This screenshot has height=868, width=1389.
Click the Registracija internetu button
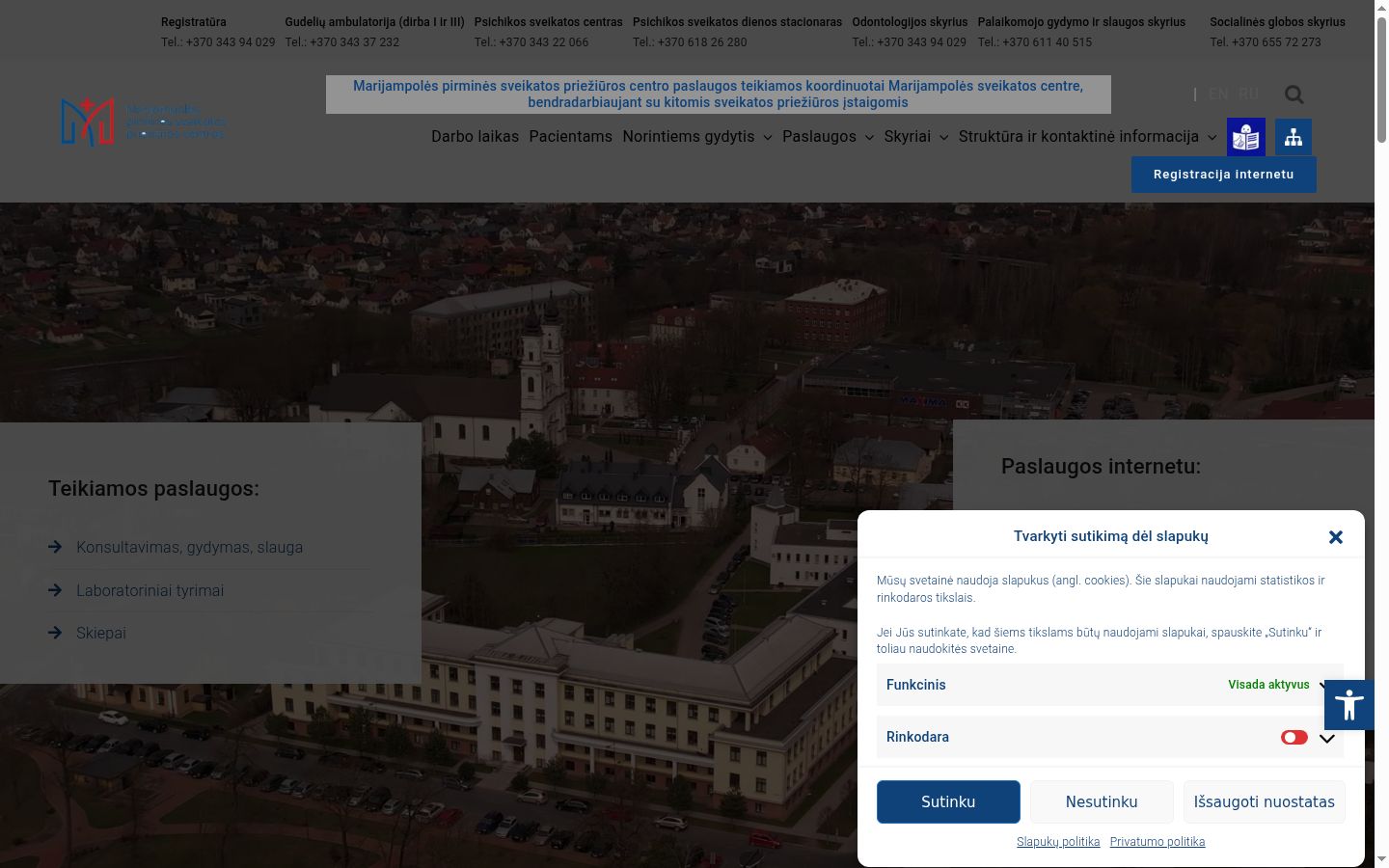tap(1223, 175)
